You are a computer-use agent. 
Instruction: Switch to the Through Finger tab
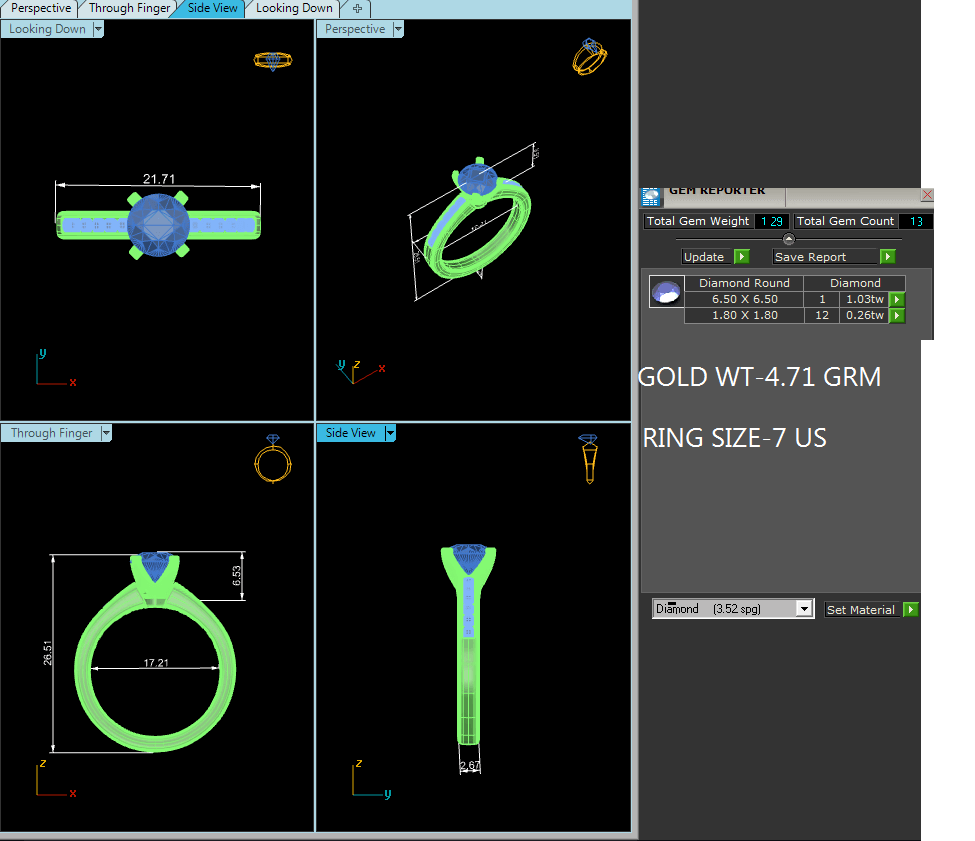point(129,8)
